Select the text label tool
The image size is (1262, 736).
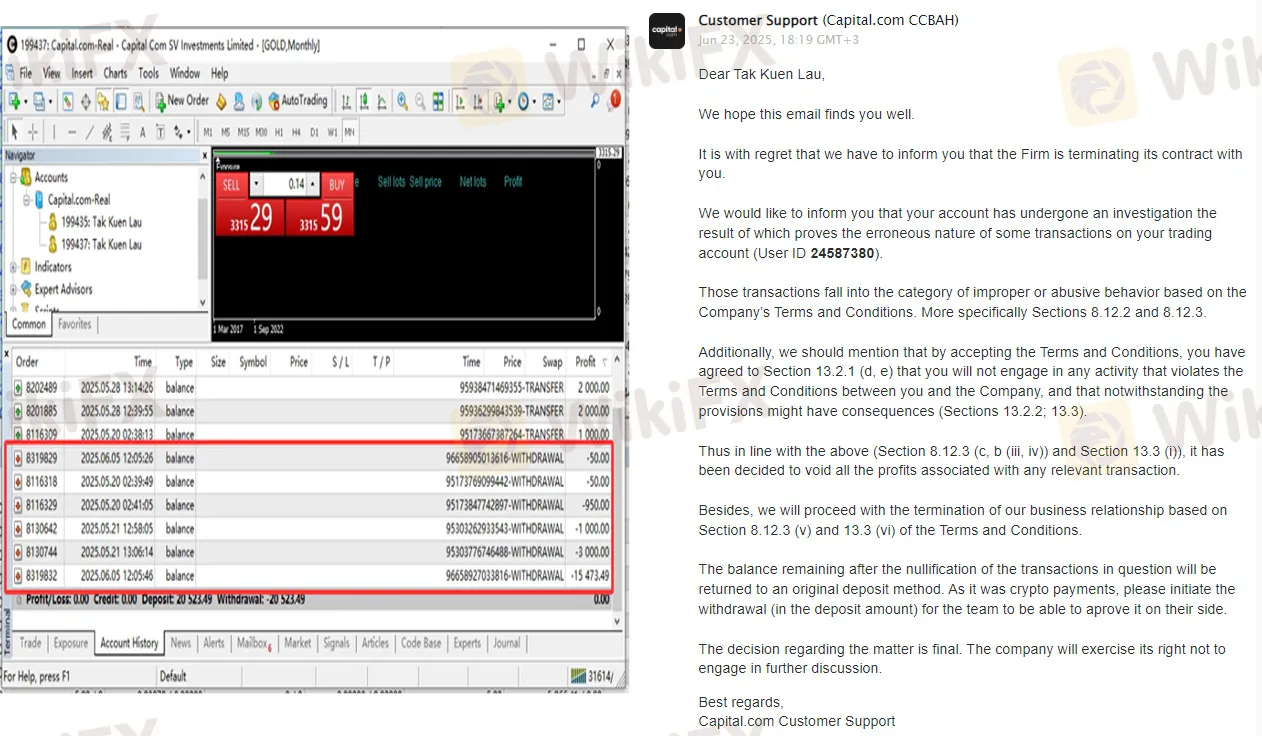(x=143, y=132)
